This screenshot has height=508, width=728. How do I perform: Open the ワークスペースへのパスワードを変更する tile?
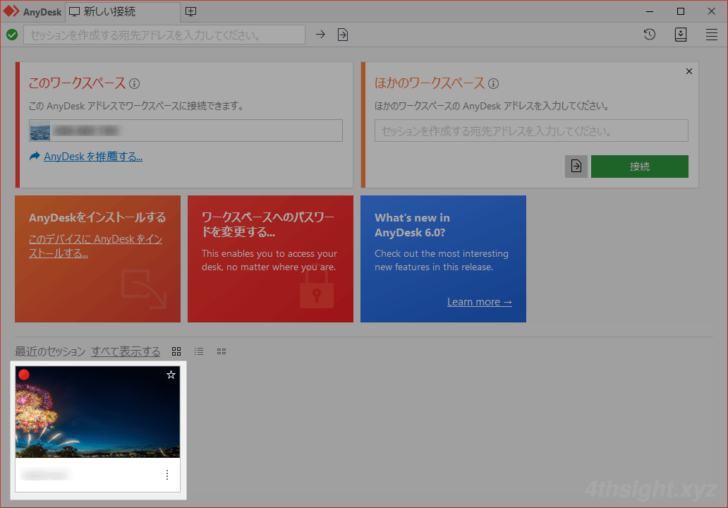270,259
